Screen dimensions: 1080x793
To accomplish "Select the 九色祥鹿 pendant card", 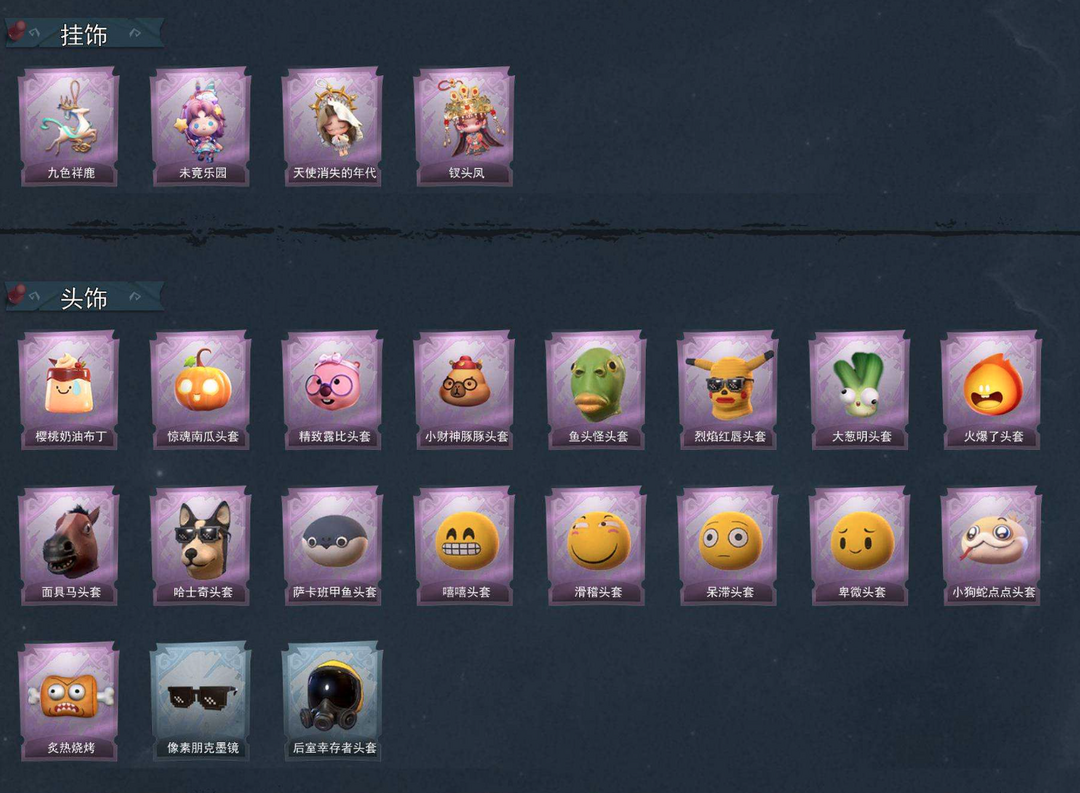I will click(x=69, y=127).
